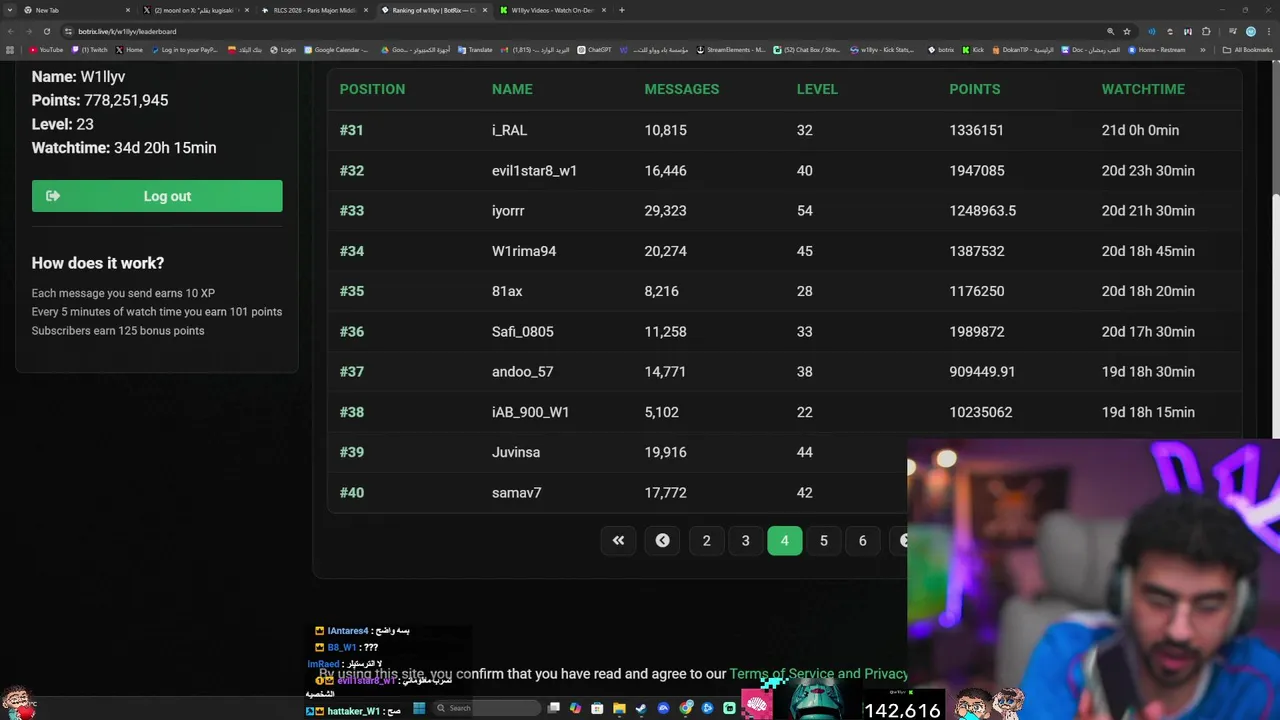The width and height of the screenshot is (1280, 720).
Task: Go forward with browser forward arrow
Action: click(28, 31)
